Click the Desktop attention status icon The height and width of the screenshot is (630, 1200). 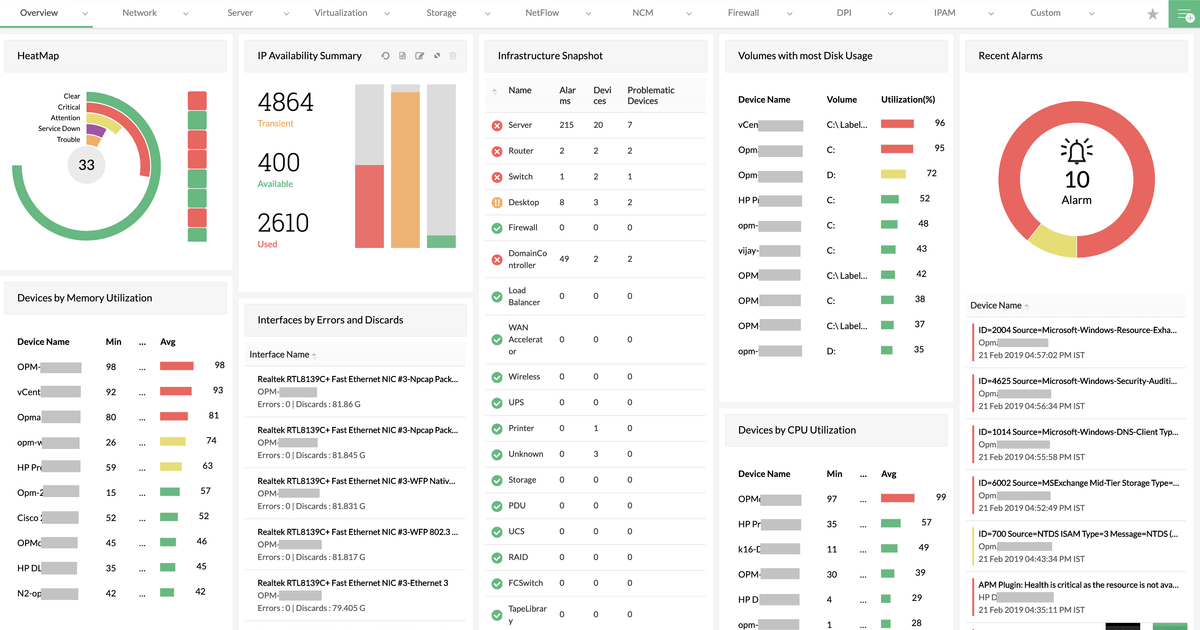click(497, 202)
